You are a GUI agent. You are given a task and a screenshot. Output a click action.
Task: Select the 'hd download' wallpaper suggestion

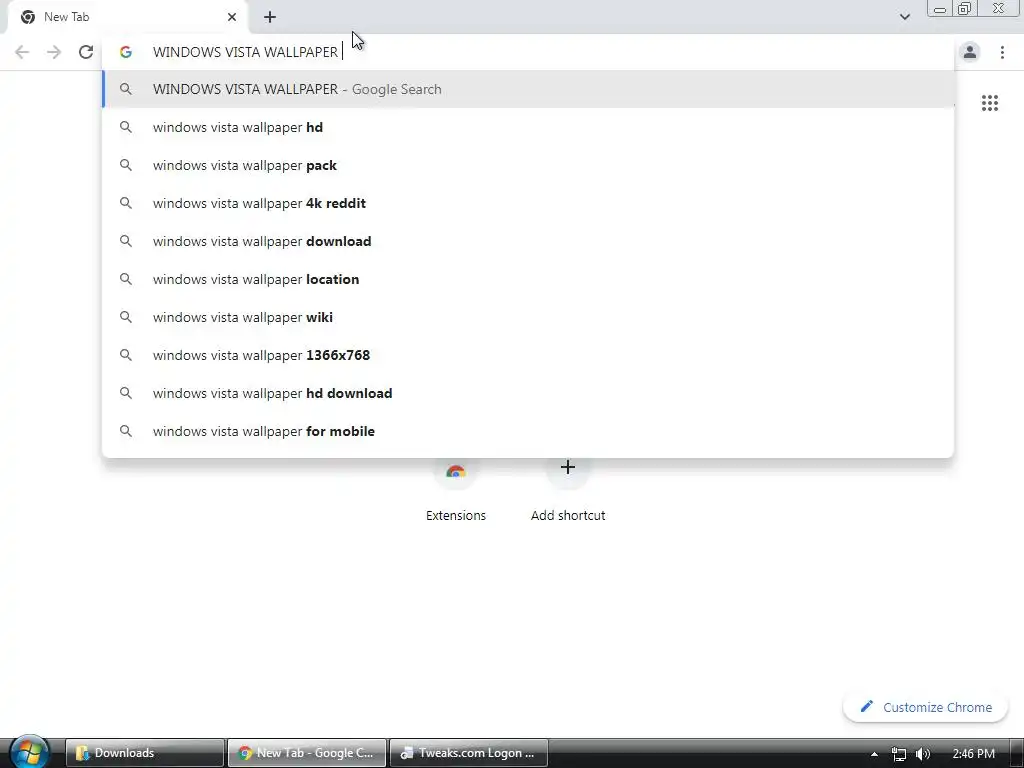[x=528, y=393]
